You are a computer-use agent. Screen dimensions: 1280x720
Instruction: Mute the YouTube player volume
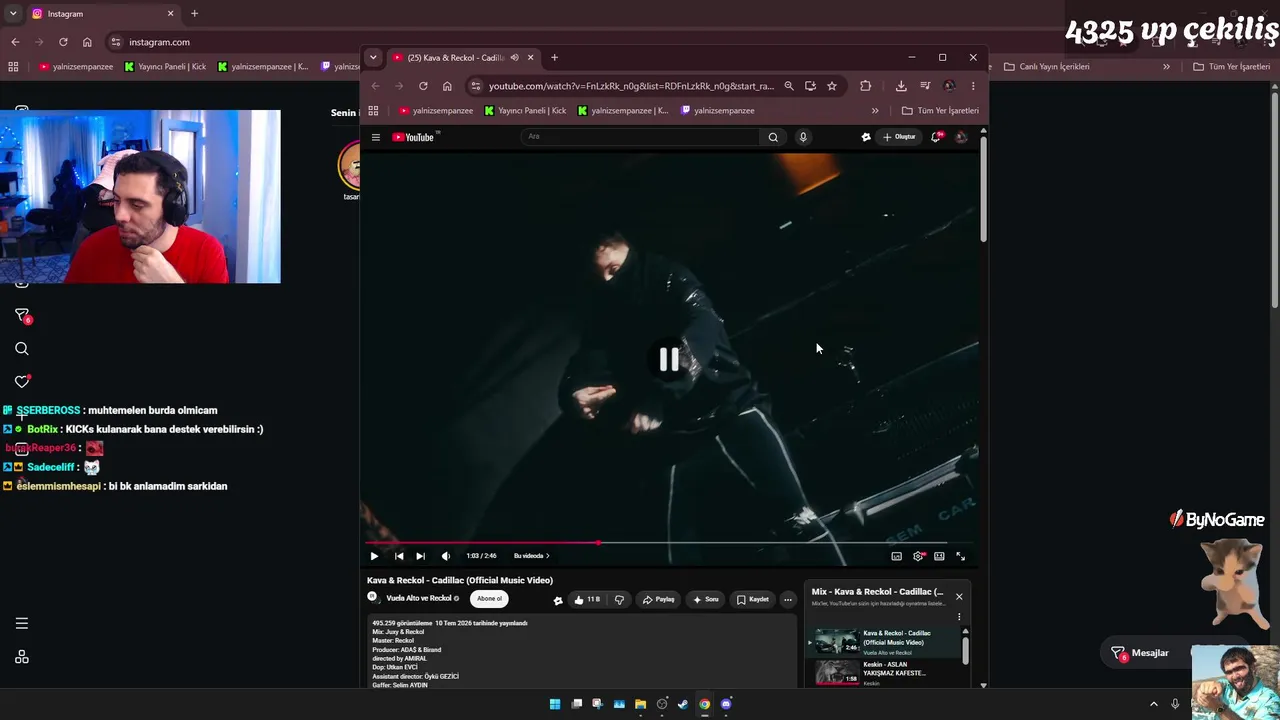click(x=446, y=556)
